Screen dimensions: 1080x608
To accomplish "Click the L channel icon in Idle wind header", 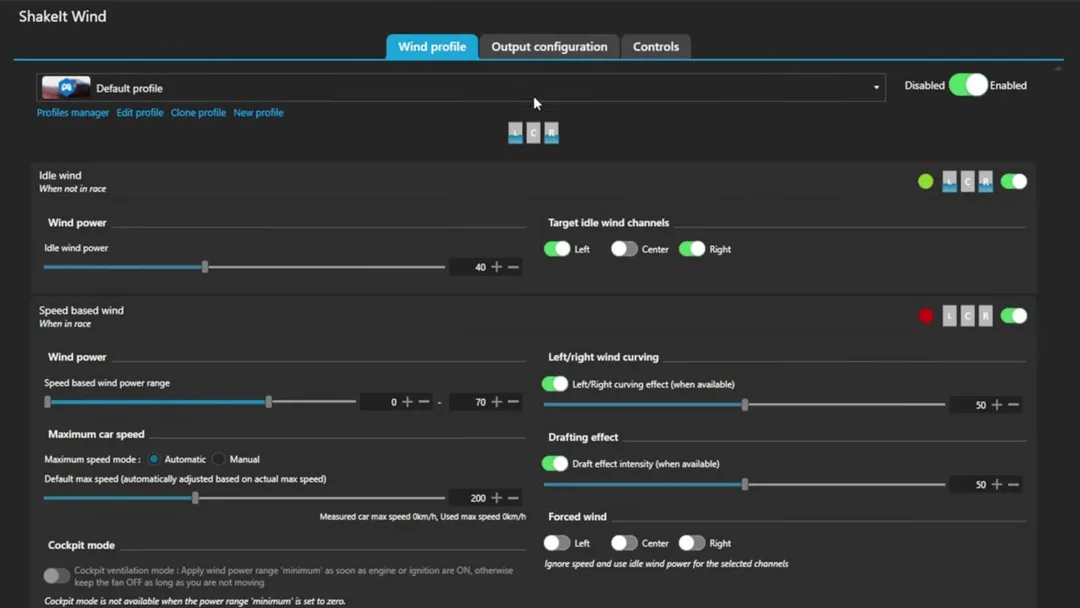I will pos(950,181).
